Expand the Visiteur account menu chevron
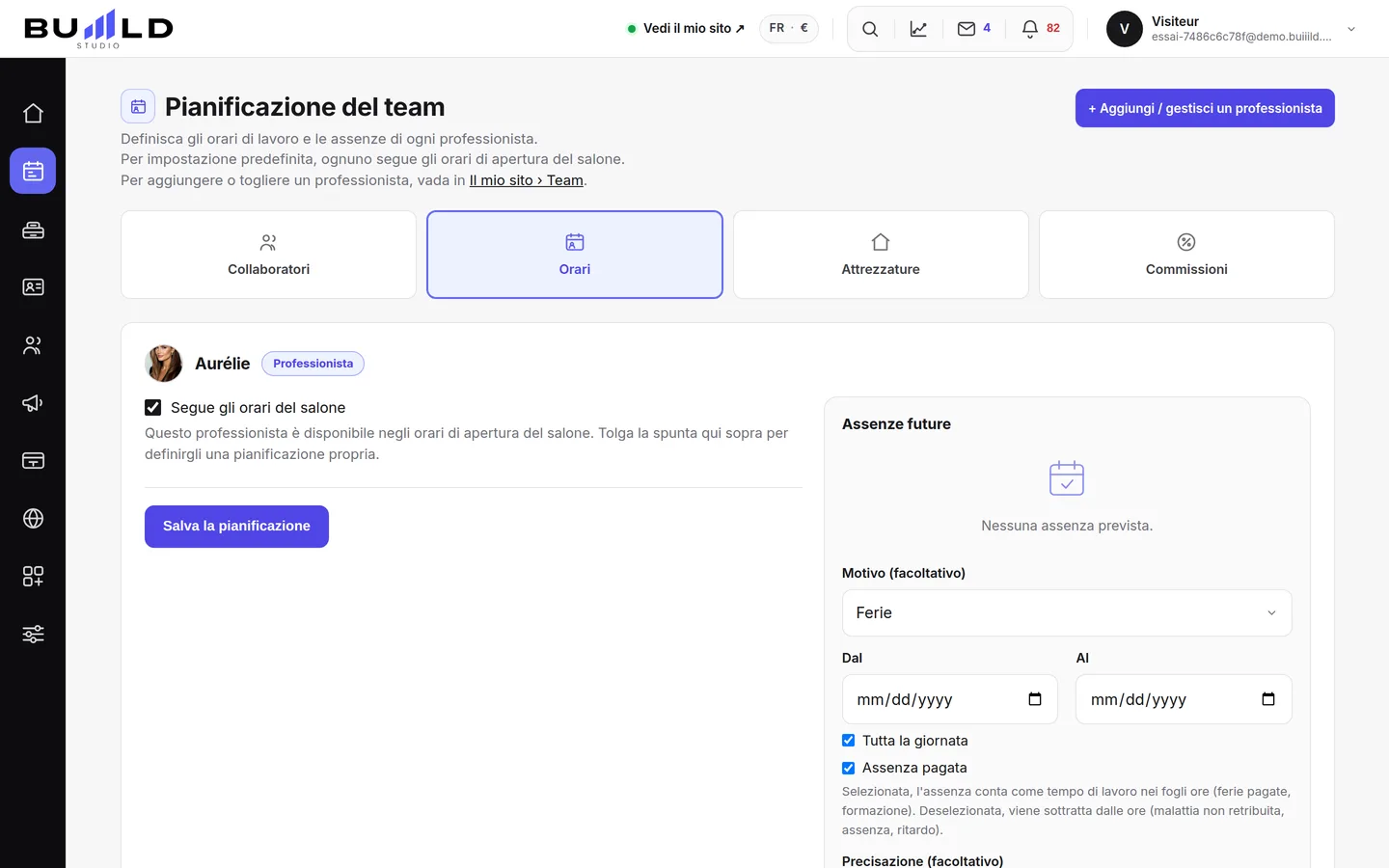Viewport: 1389px width, 868px height. pyautogui.click(x=1351, y=29)
